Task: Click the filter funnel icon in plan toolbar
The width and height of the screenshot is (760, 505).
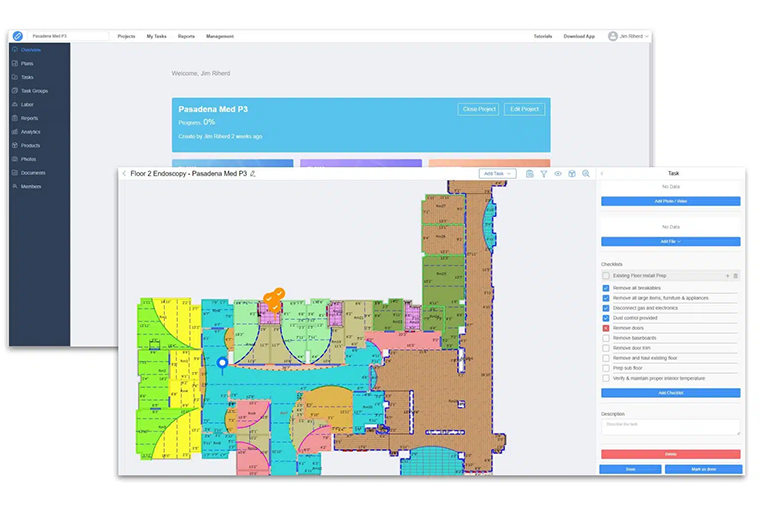Action: coord(544,174)
